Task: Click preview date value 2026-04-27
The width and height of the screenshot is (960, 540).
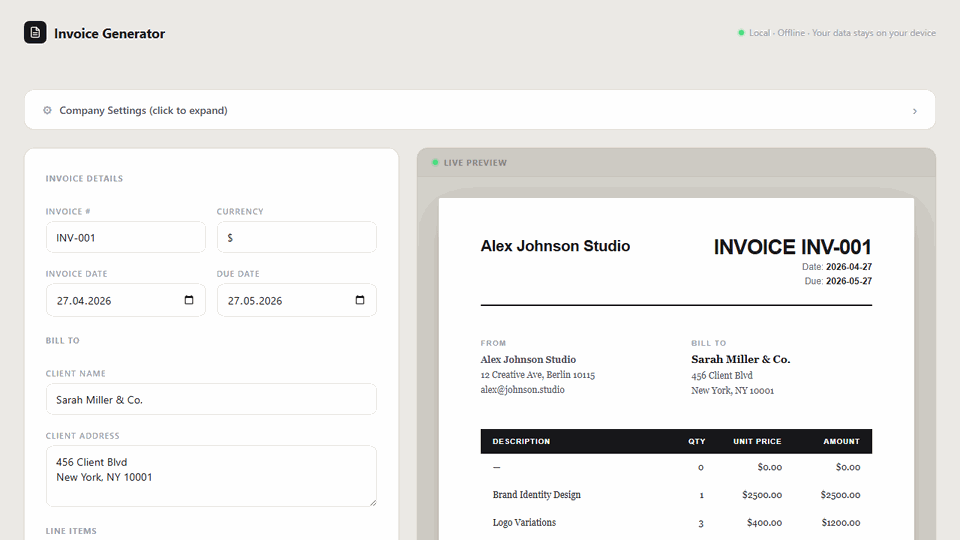Action: [x=849, y=267]
